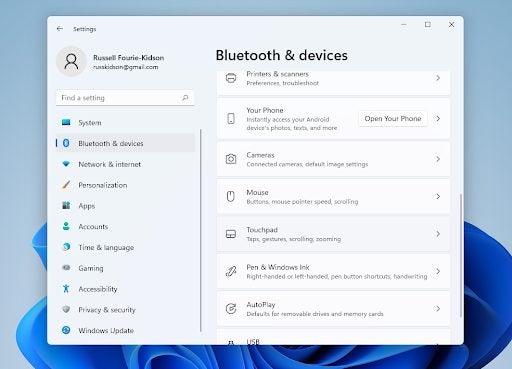This screenshot has width=512, height=369.
Task: Click the System monitor icon
Action: pos(66,122)
